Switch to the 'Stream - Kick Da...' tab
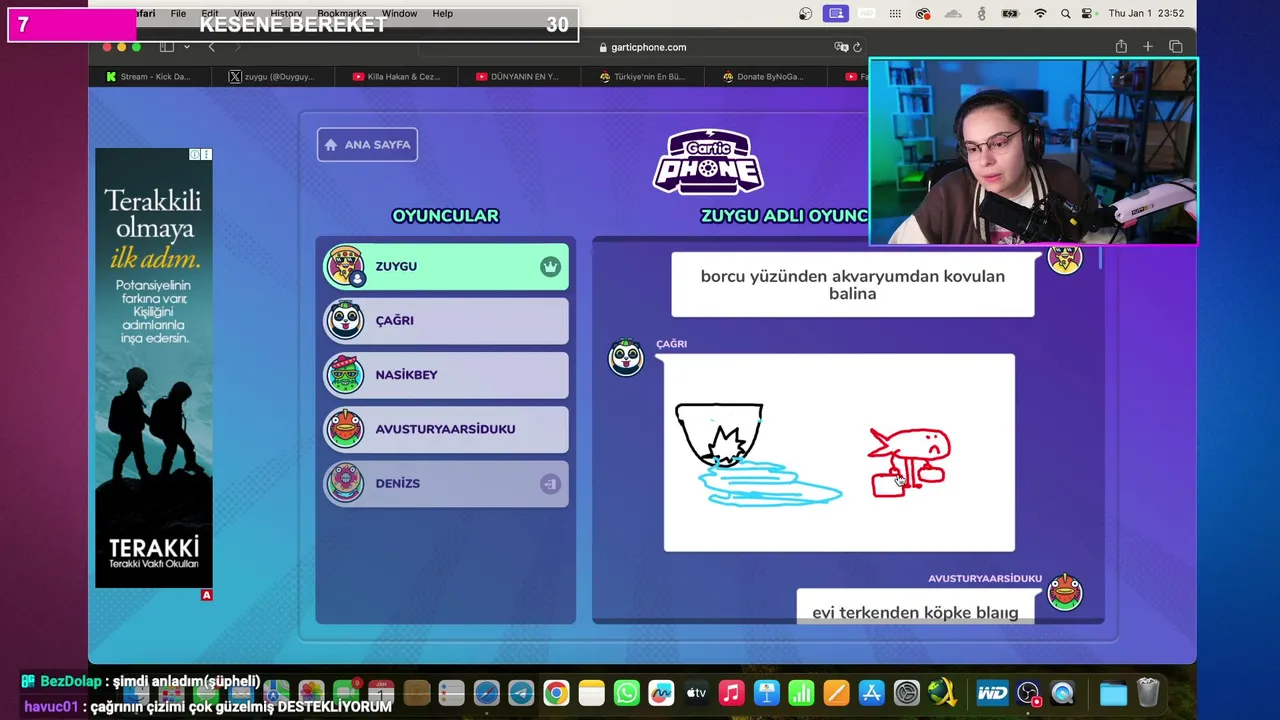1280x720 pixels. click(148, 77)
